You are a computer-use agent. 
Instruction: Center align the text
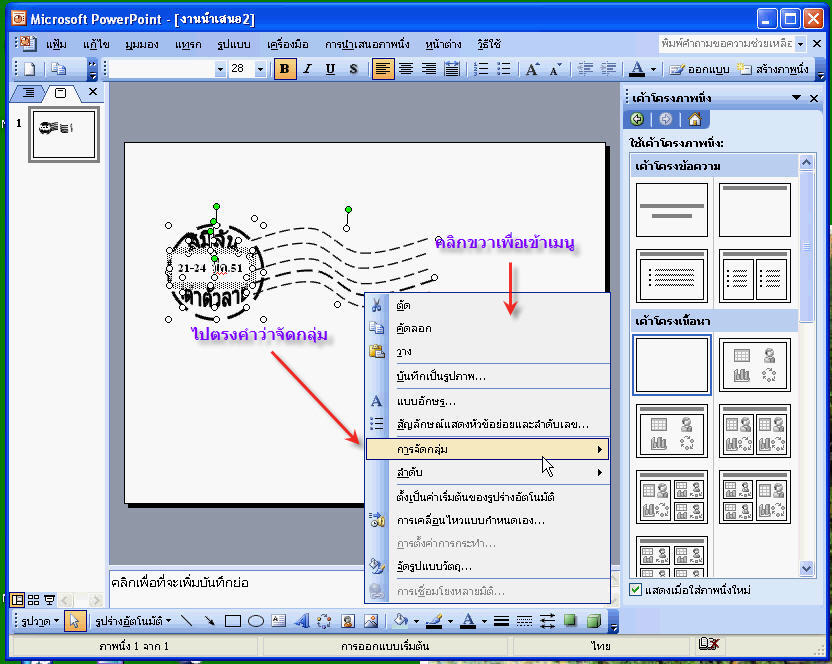coord(406,69)
